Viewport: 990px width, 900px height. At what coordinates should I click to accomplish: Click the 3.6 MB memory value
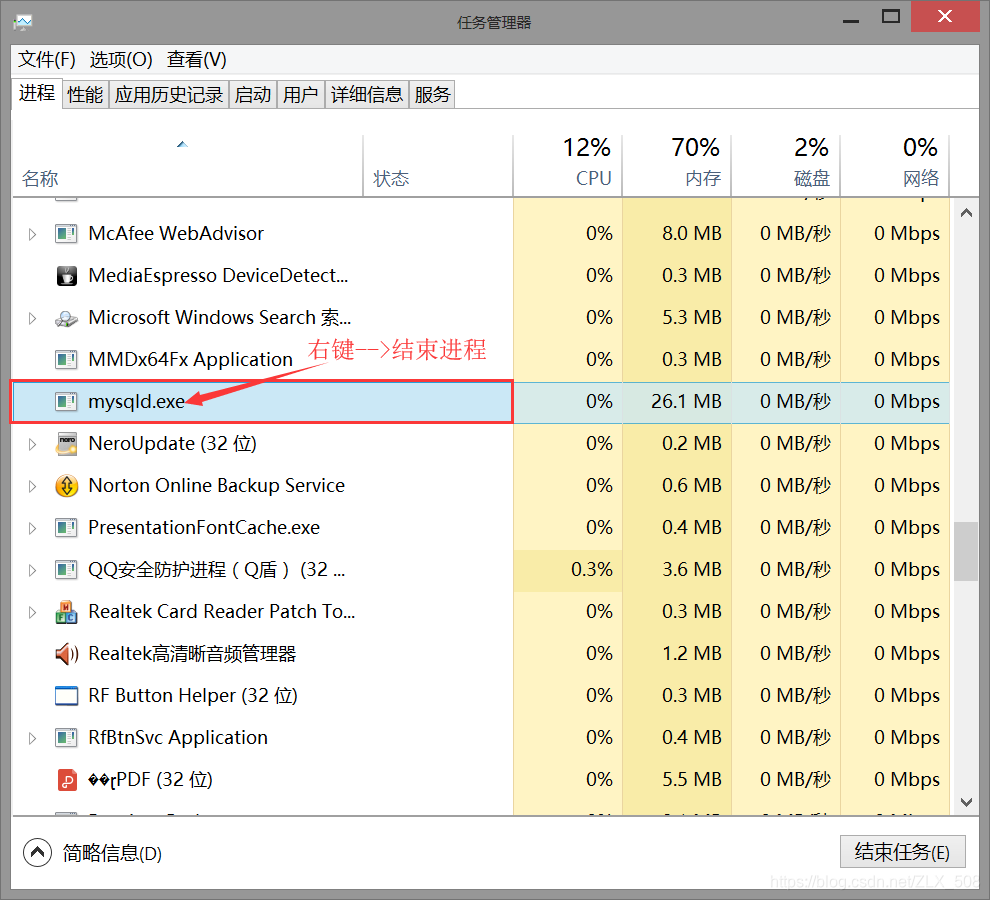pyautogui.click(x=691, y=570)
